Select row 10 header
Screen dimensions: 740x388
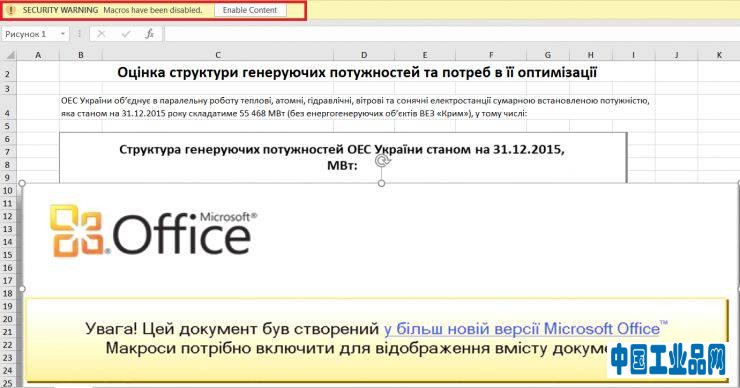pyautogui.click(x=8, y=191)
